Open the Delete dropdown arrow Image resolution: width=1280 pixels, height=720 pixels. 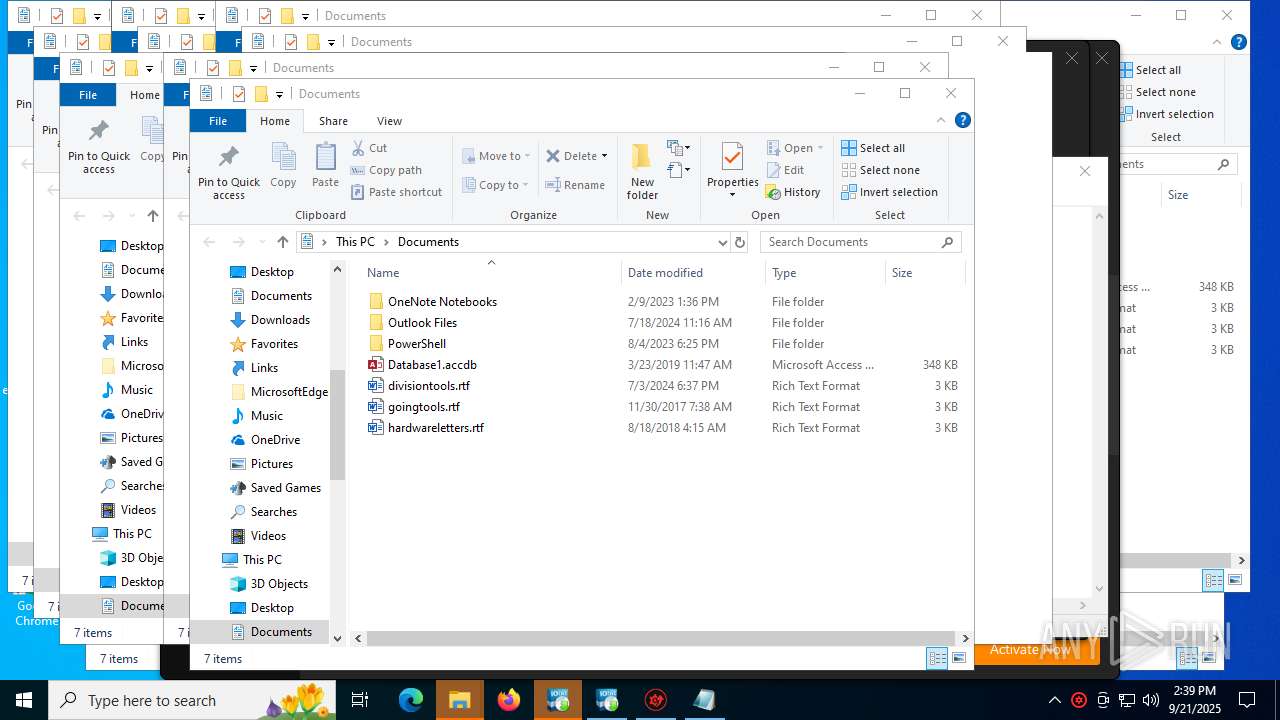click(x=605, y=156)
